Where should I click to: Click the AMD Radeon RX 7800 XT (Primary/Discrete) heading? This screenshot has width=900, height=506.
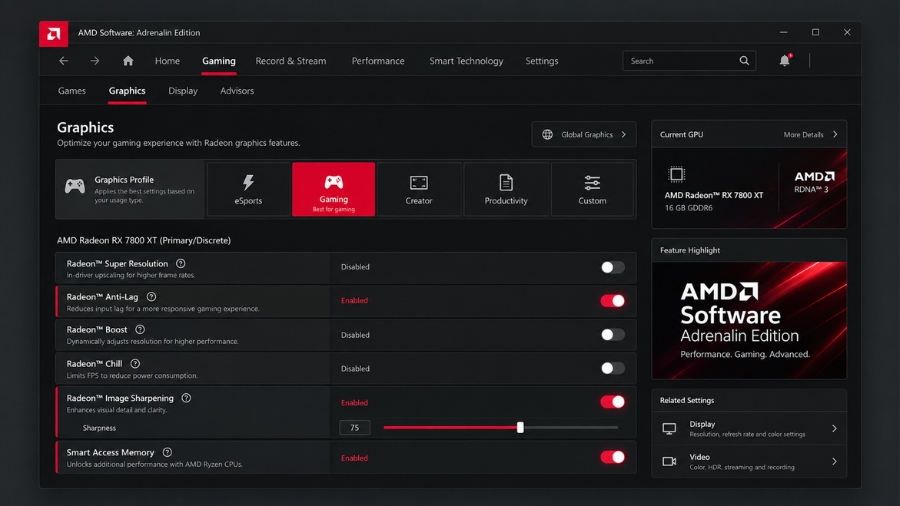coord(143,240)
